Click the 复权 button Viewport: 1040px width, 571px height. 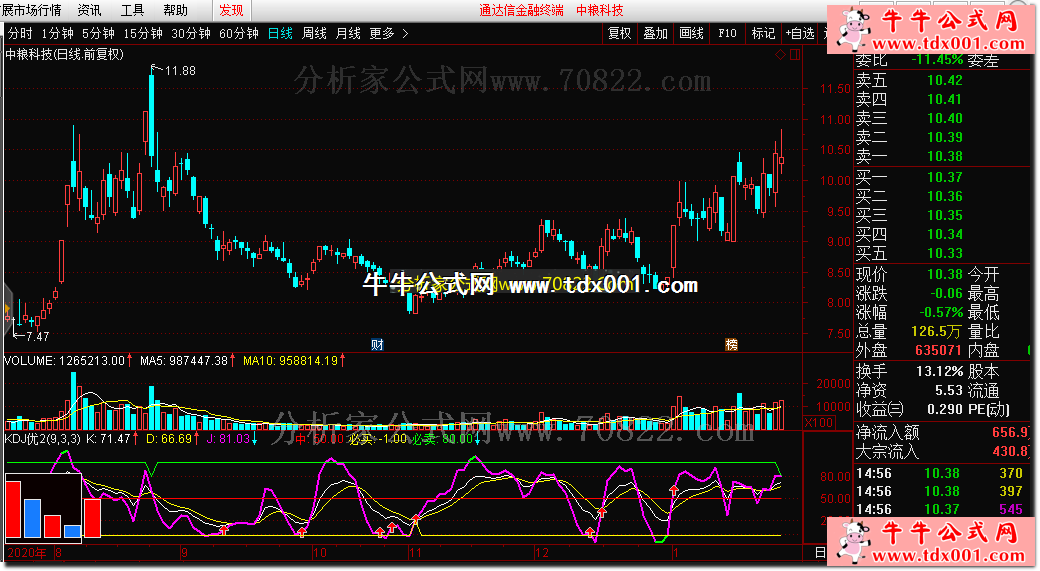pos(619,33)
